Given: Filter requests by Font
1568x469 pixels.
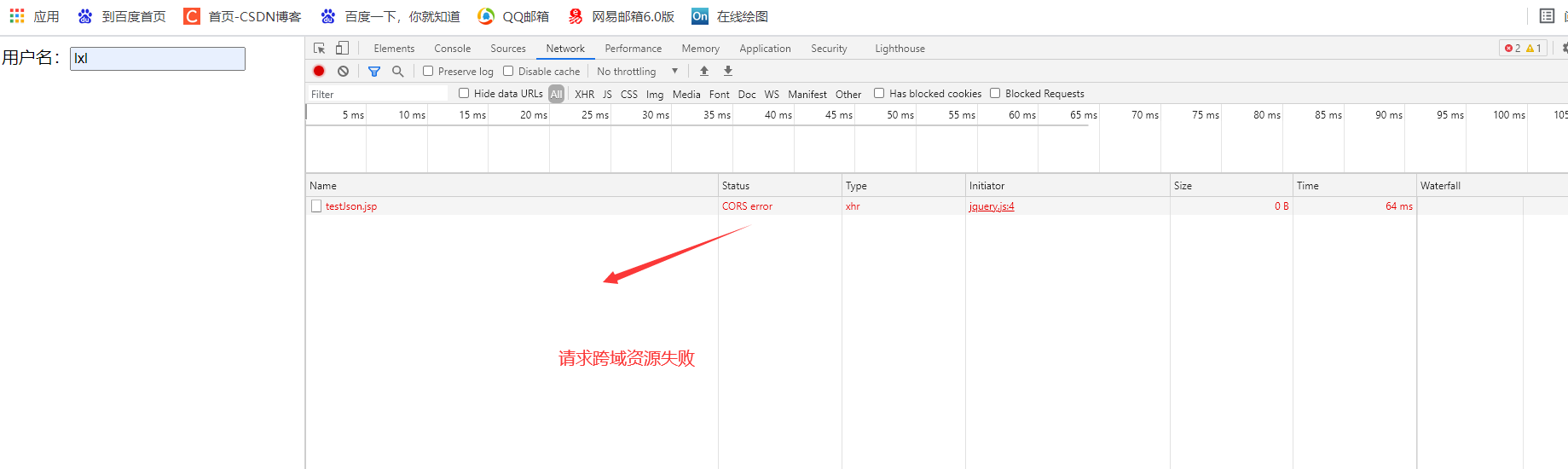Looking at the screenshot, I should [720, 95].
